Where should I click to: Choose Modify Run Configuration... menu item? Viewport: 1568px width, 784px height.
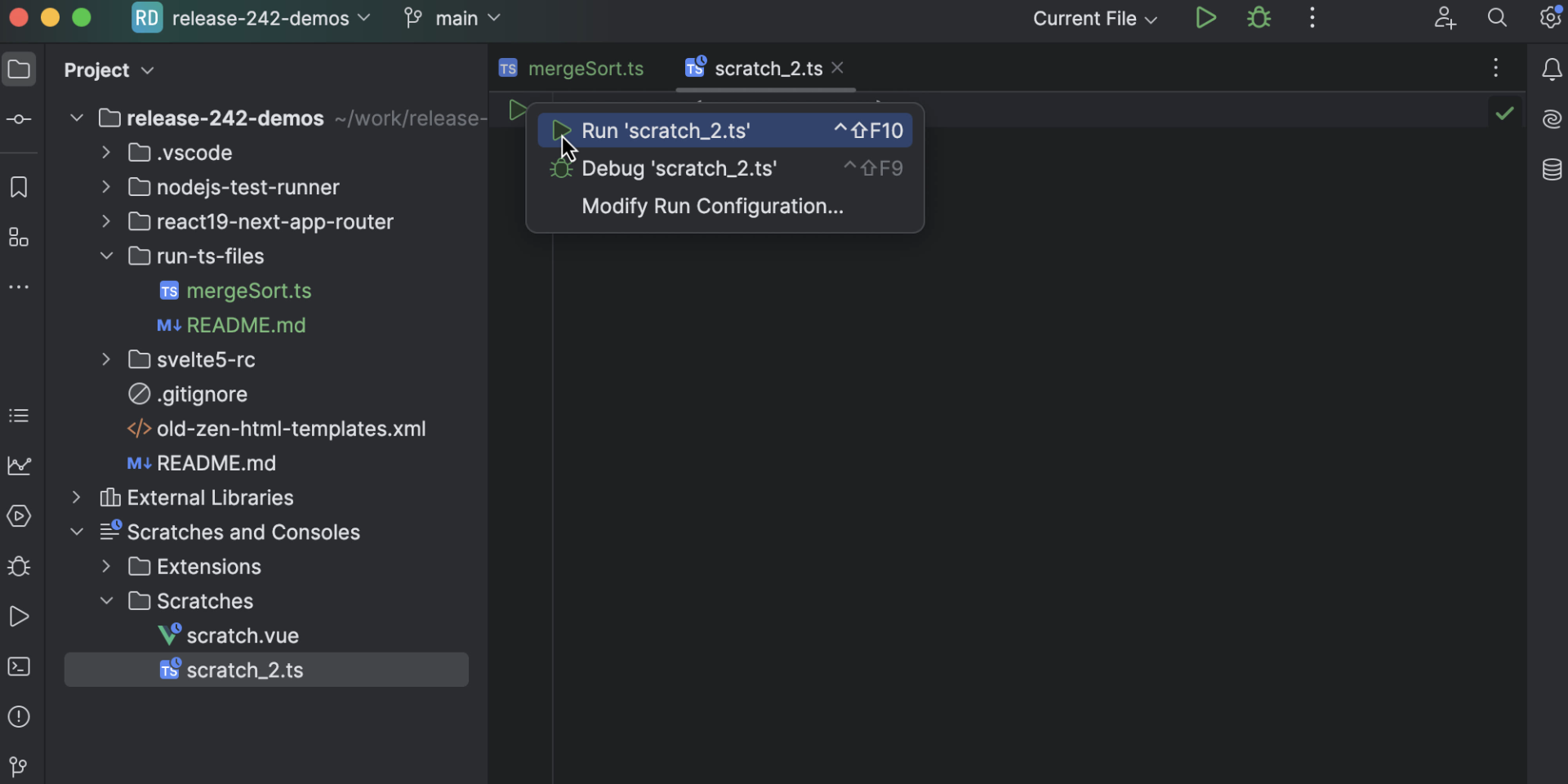[724, 207]
